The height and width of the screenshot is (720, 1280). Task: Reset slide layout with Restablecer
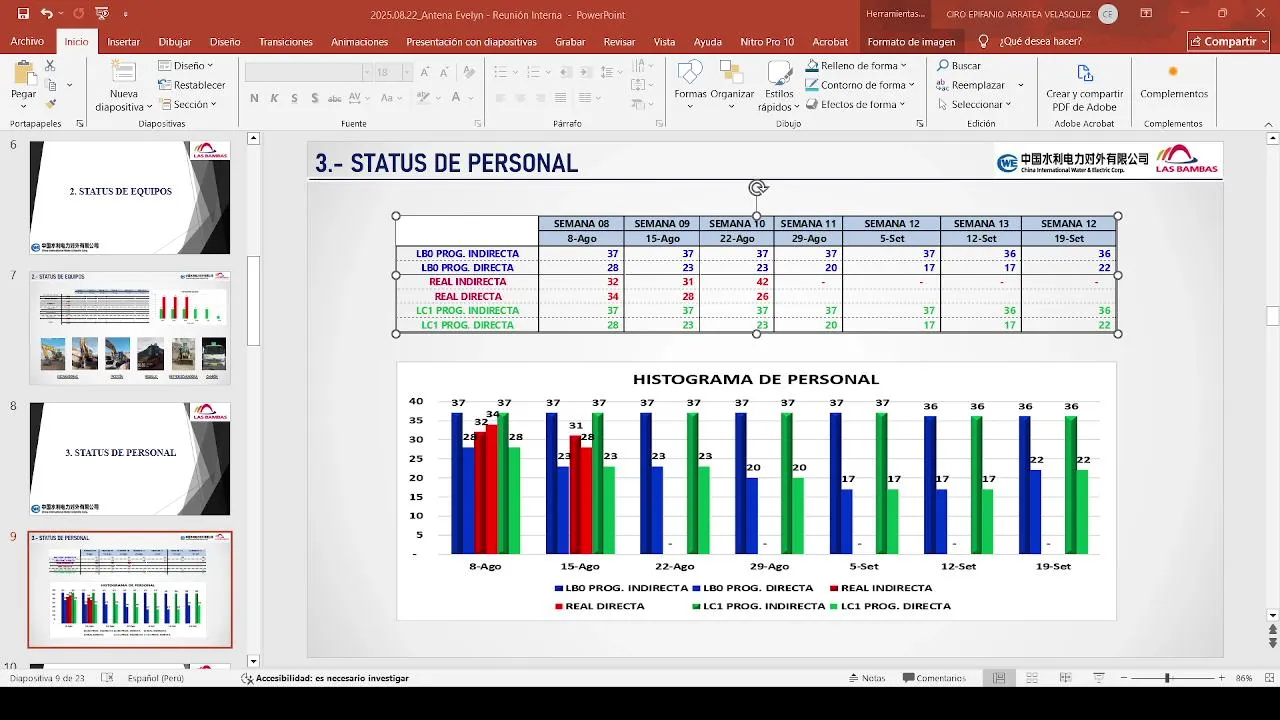pyautogui.click(x=192, y=85)
